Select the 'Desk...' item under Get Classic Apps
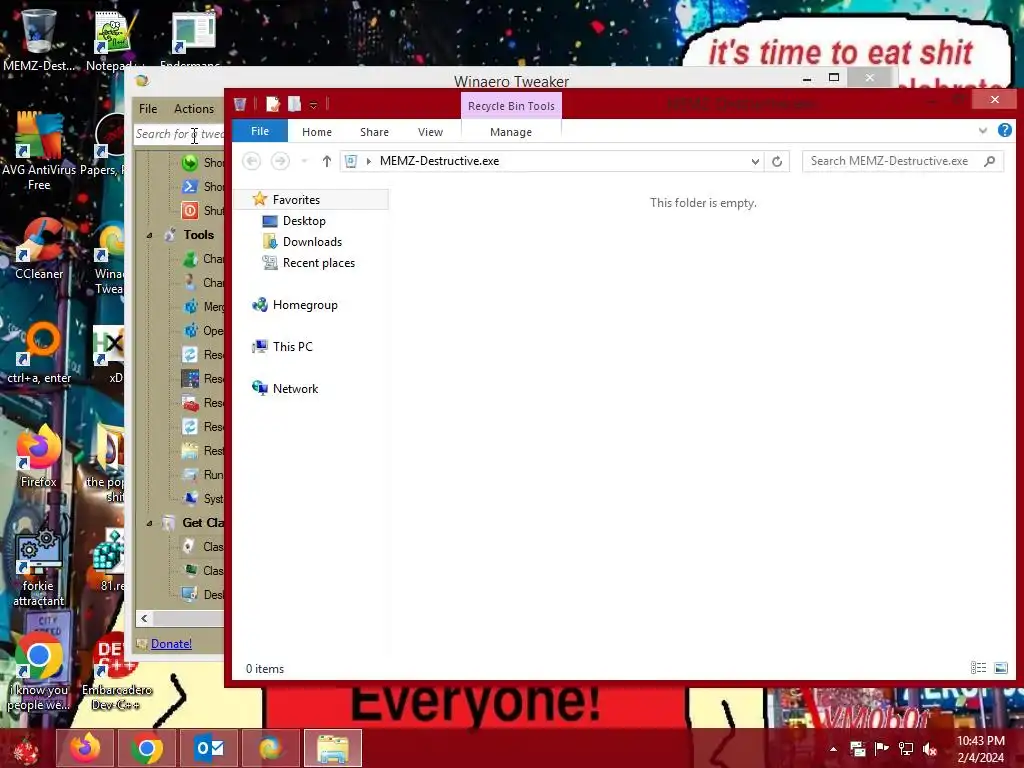The image size is (1024, 768). [x=202, y=595]
